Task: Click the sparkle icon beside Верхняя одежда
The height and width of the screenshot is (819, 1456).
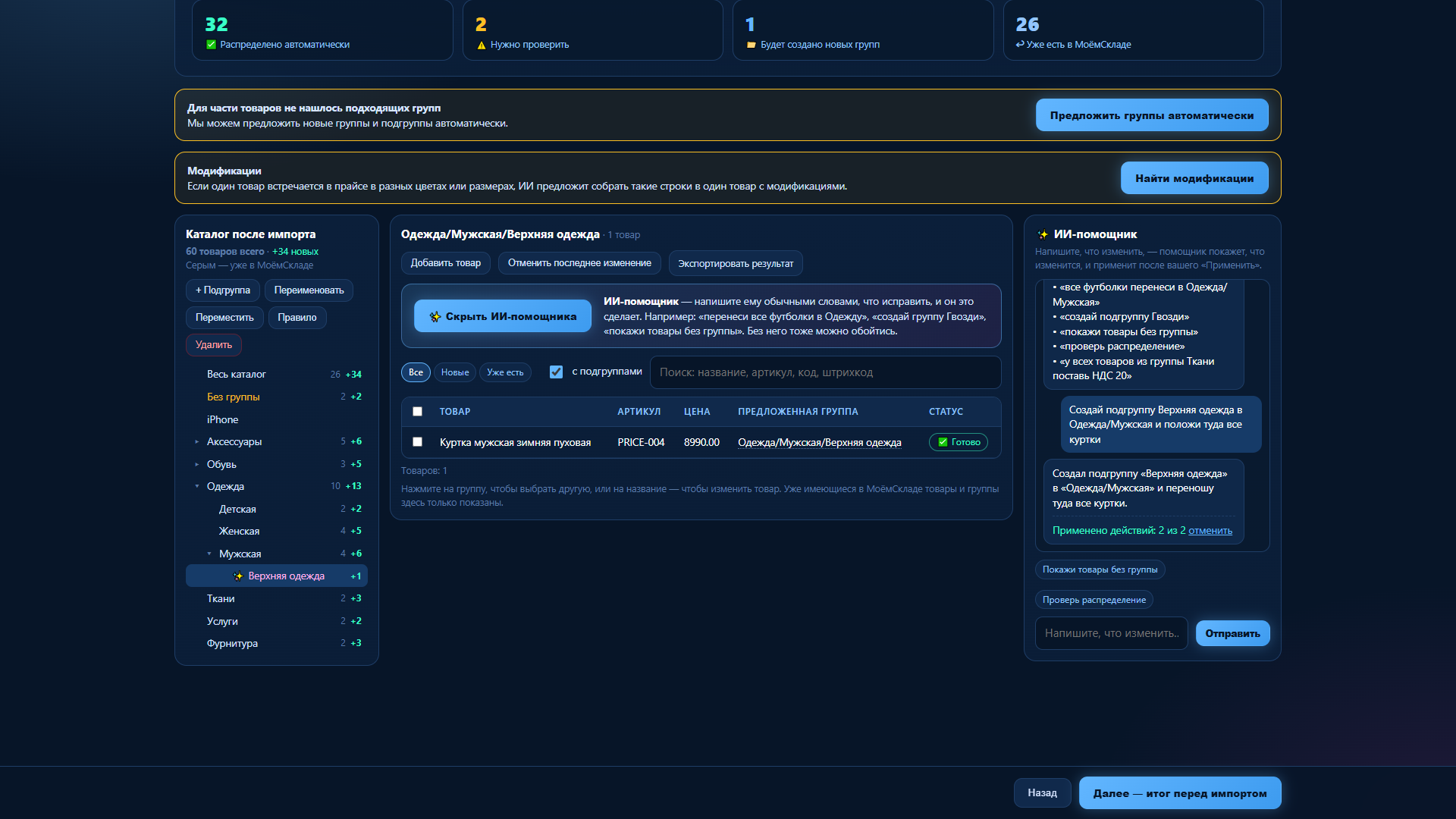Action: pyautogui.click(x=238, y=576)
